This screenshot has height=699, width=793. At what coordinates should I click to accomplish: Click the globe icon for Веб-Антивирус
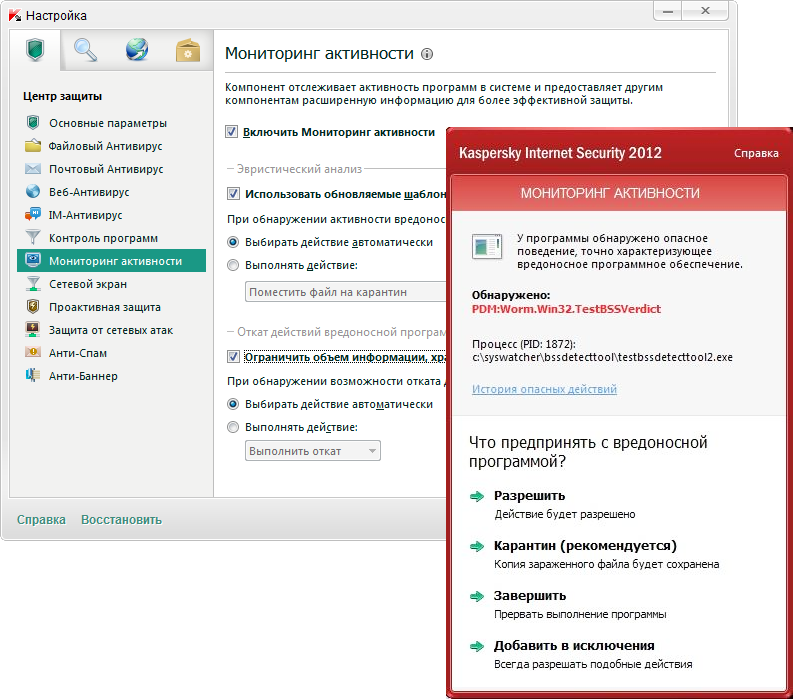tap(33, 192)
